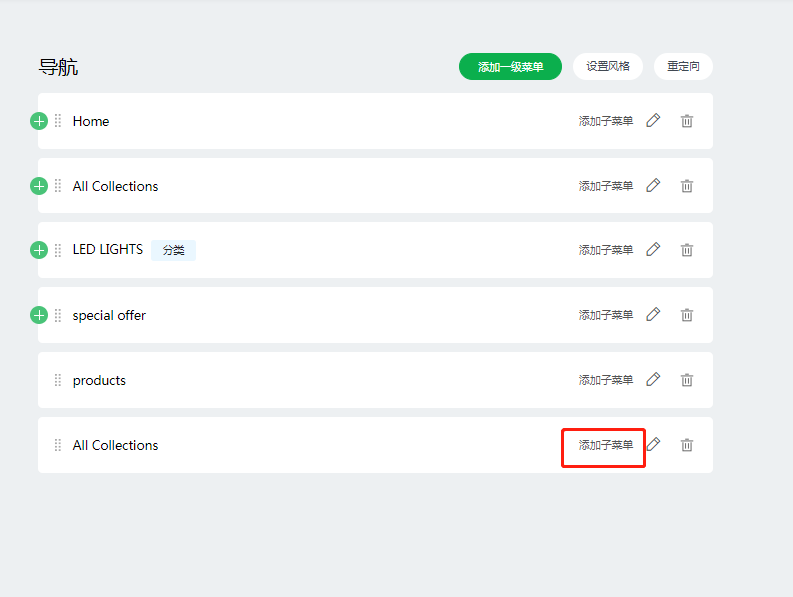The height and width of the screenshot is (597, 793).
Task: Add submenu to All Collections row lacking plus icon
Action: pos(605,445)
